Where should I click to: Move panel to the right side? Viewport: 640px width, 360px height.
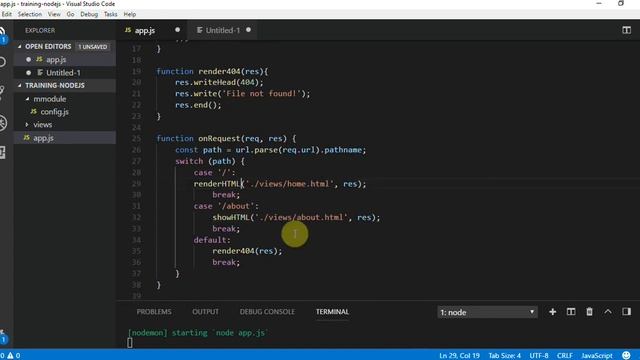(627, 312)
